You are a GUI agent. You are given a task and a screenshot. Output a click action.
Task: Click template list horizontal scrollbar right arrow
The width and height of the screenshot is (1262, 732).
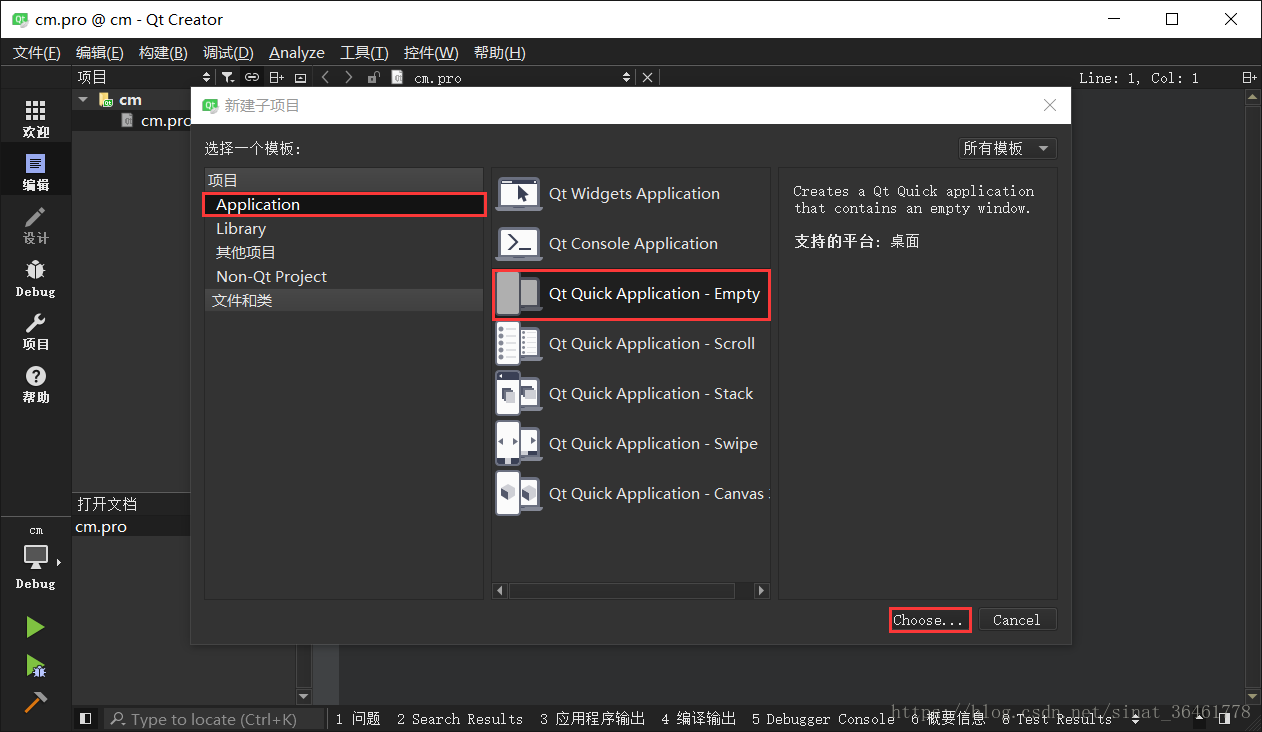tap(761, 591)
